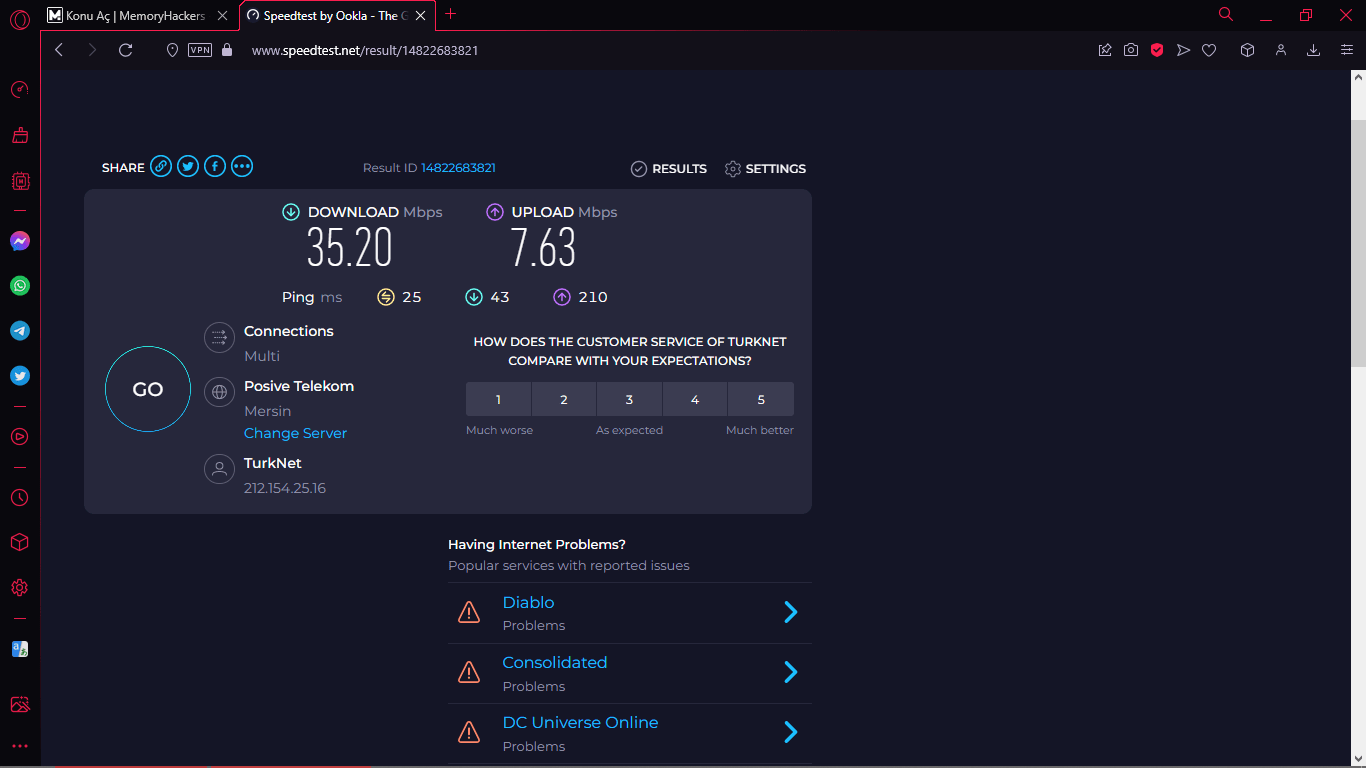
Task: Share the result on Twitter
Action: [188, 167]
